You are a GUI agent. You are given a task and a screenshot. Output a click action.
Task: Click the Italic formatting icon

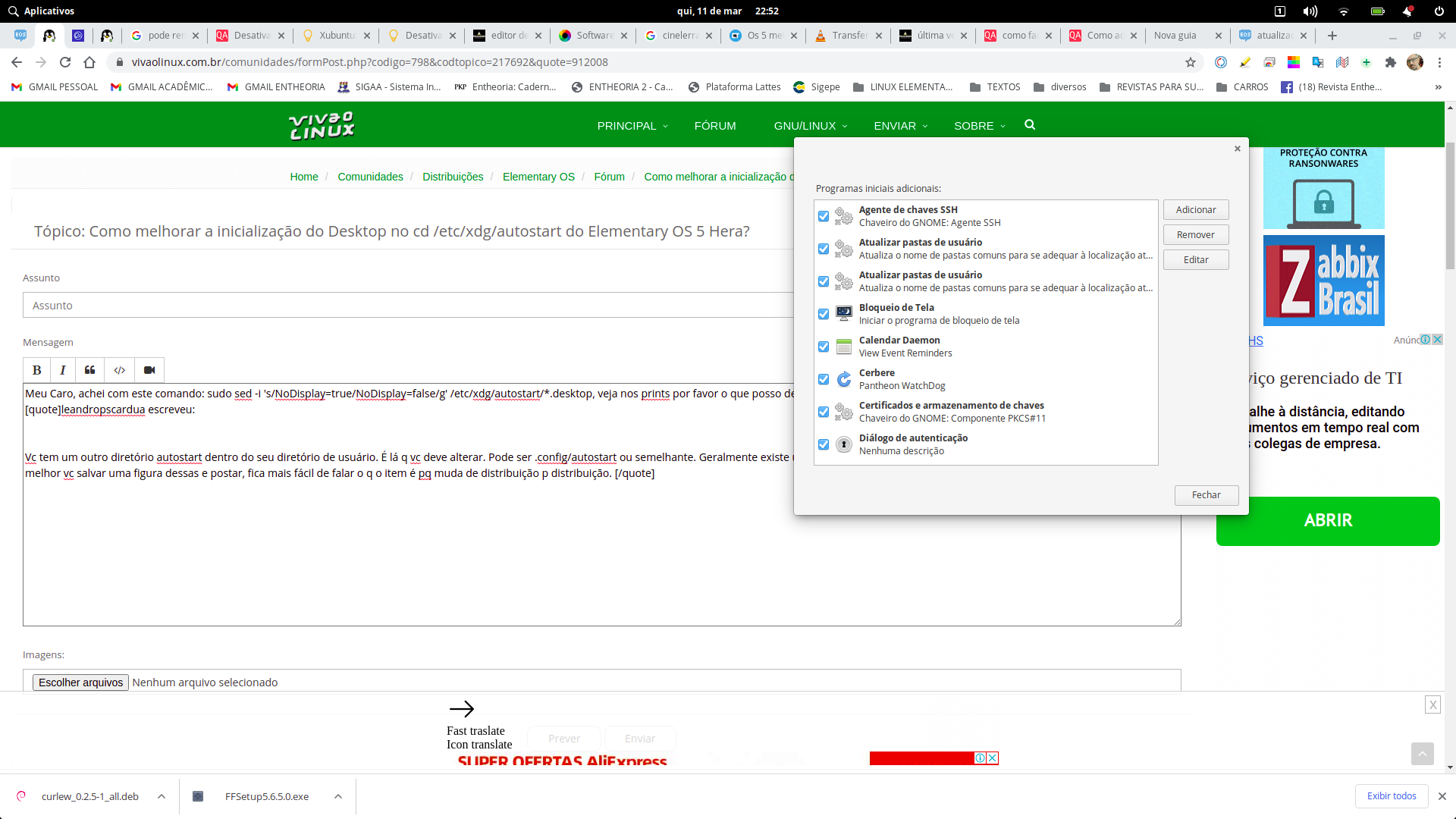pos(63,370)
